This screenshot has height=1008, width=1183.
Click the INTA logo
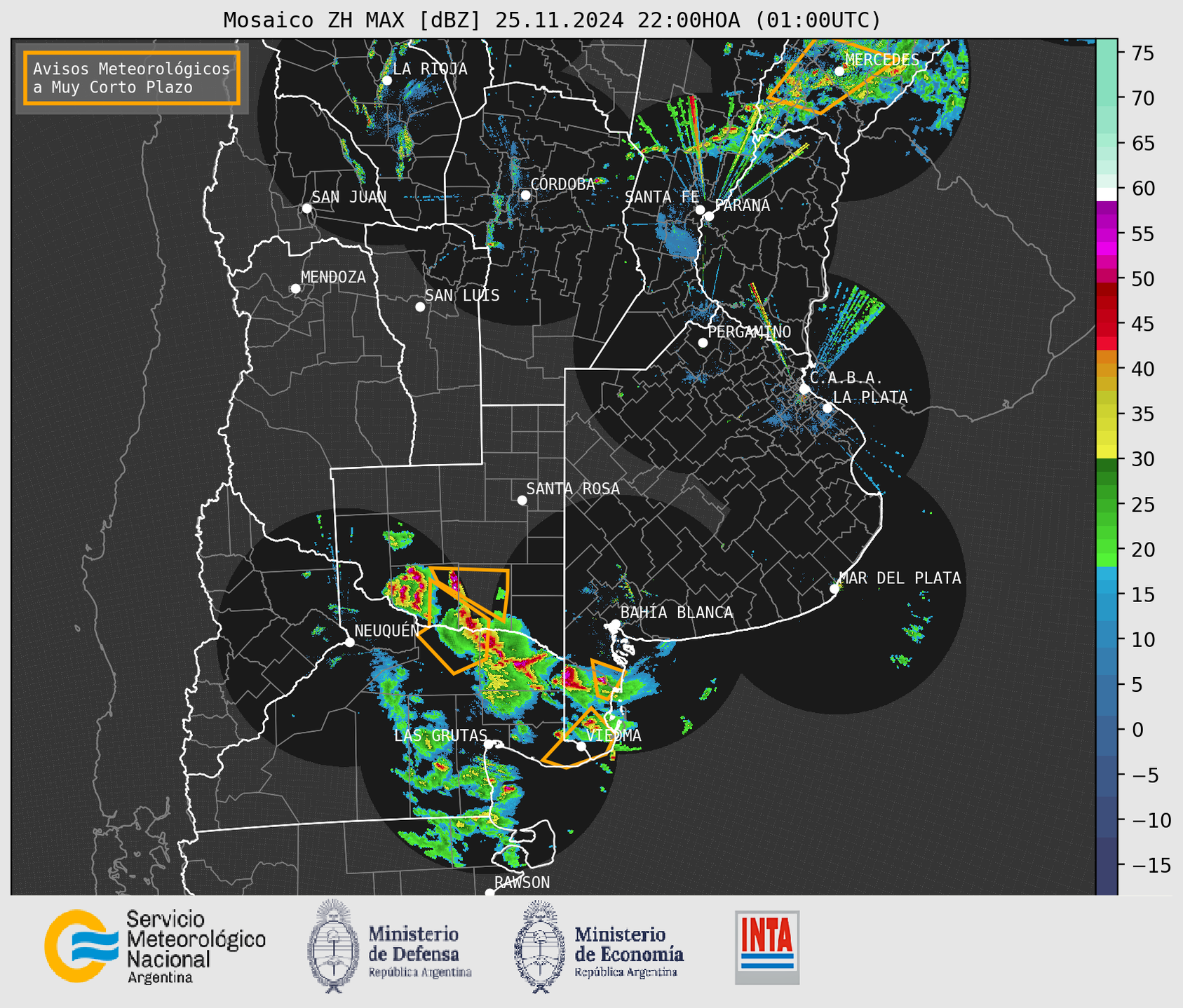coord(767,947)
